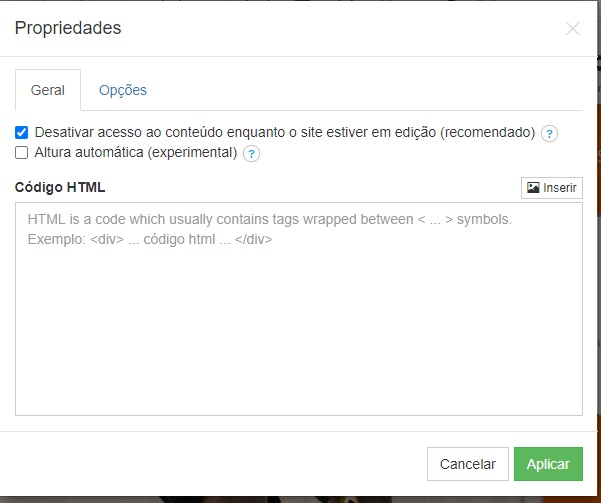Uncheck Desativar acesso ao conteúdo checkbox
The height and width of the screenshot is (503, 601).
coord(21,133)
